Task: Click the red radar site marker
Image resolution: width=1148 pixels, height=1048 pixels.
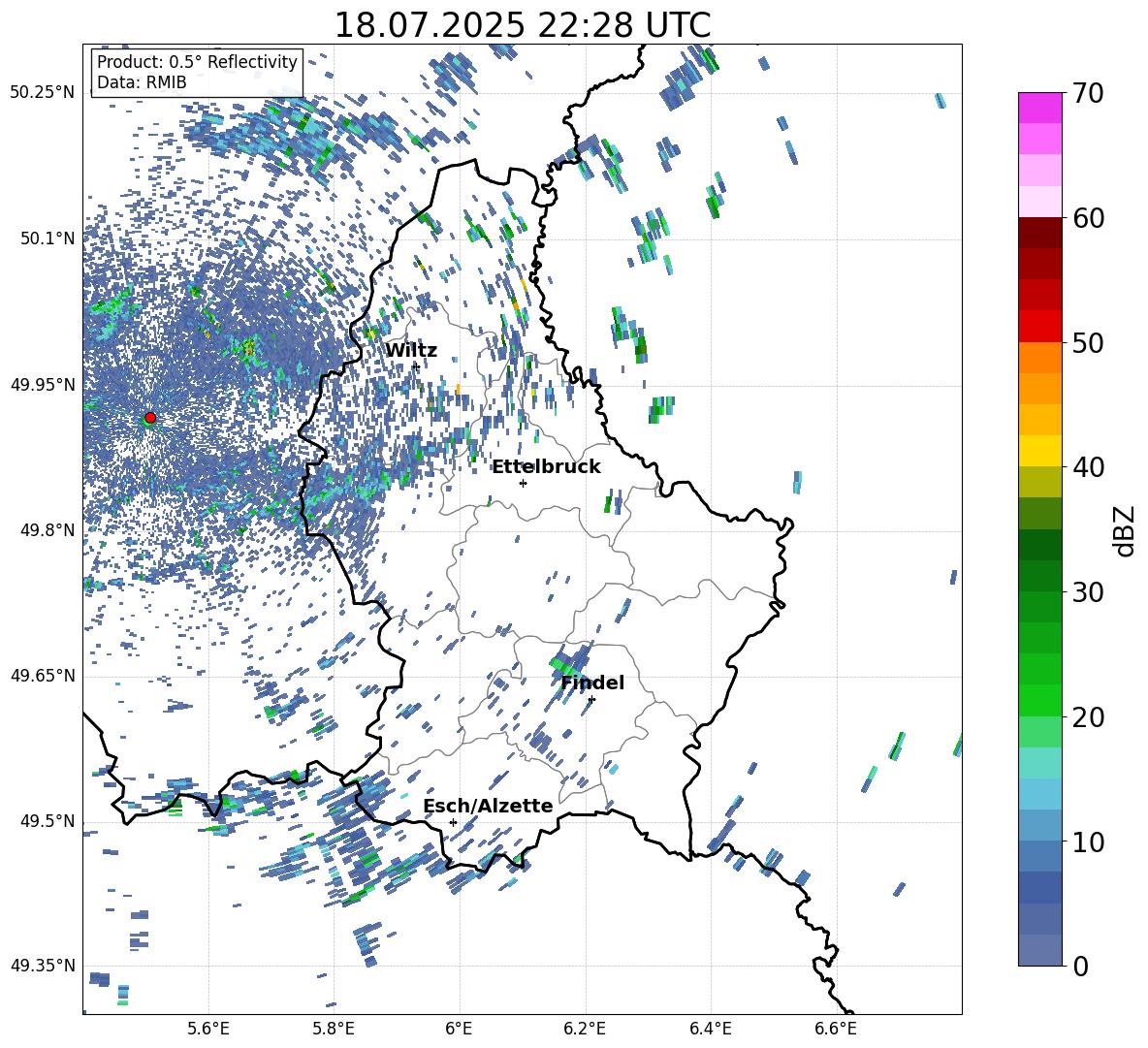Action: [x=150, y=418]
